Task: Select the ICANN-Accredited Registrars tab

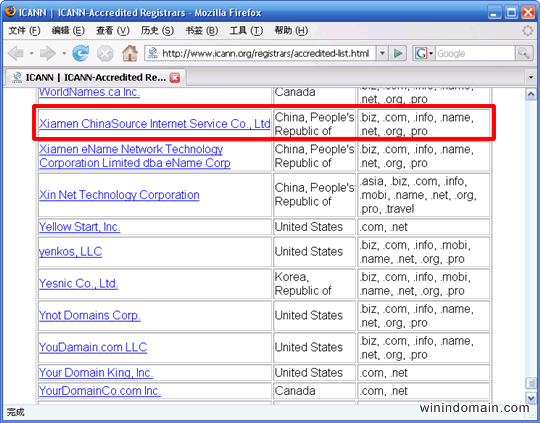Action: pyautogui.click(x=95, y=78)
